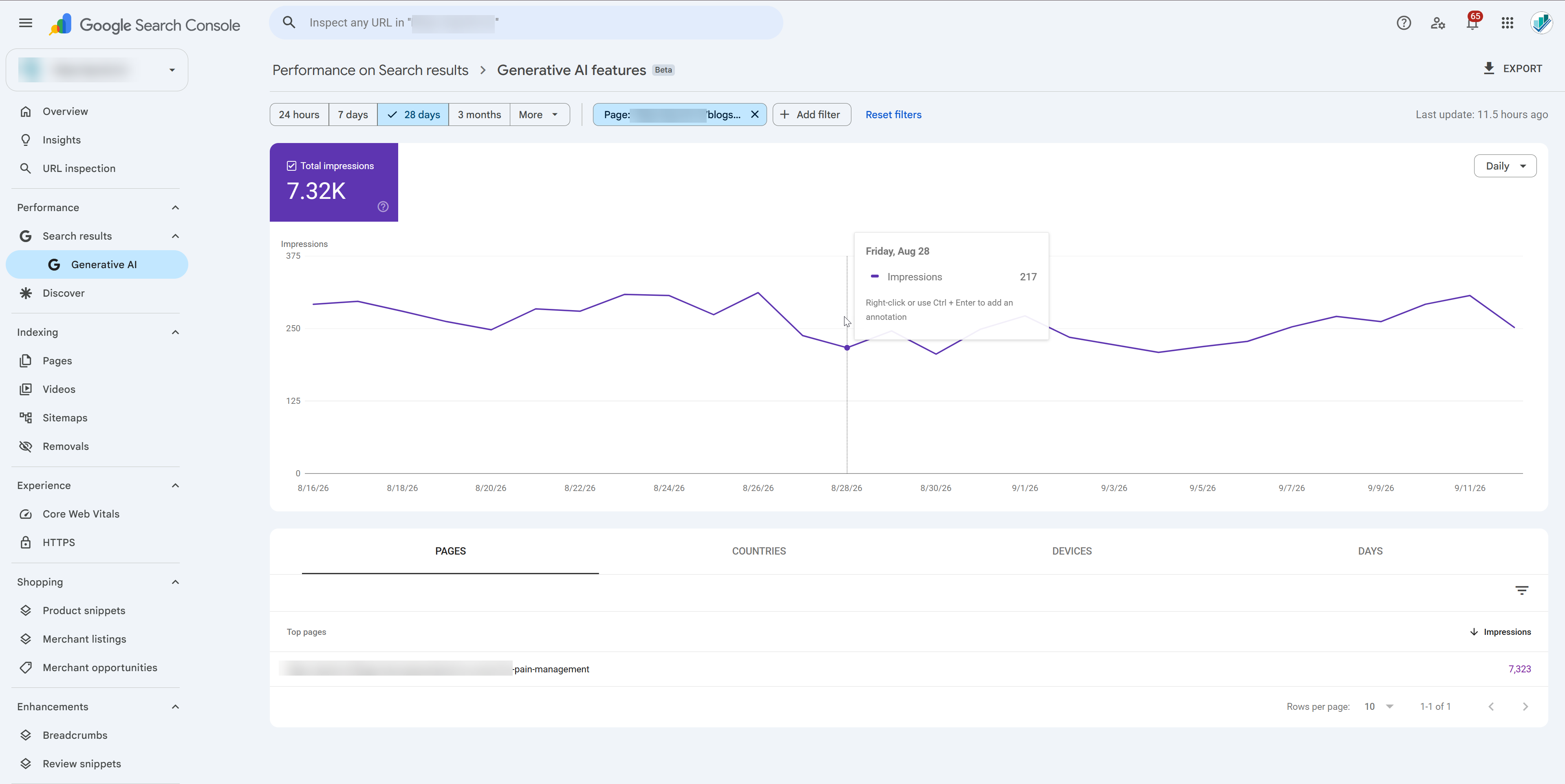Click the URL inspection magnifier icon

click(26, 168)
